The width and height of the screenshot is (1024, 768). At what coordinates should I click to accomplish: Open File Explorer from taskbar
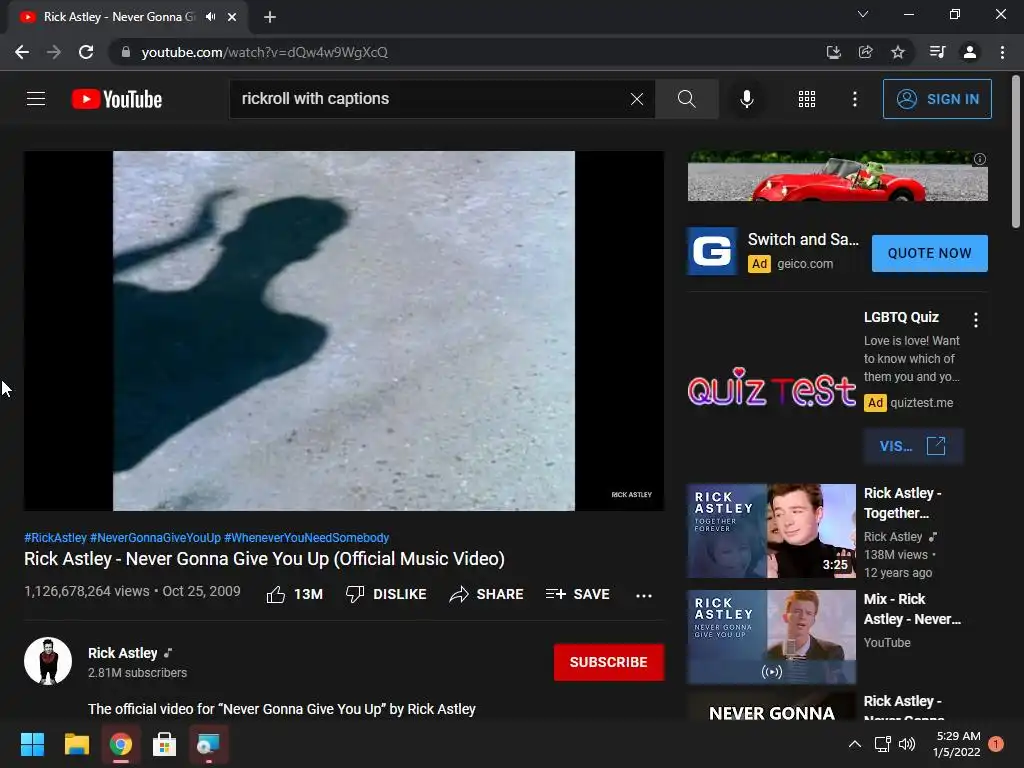pos(76,744)
